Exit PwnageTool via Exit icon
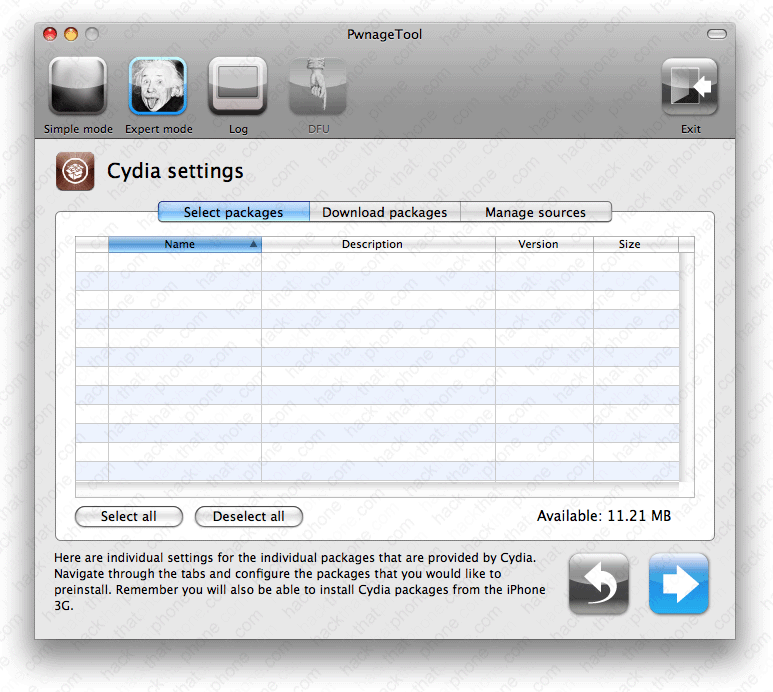This screenshot has height=692, width=773. coord(690,87)
